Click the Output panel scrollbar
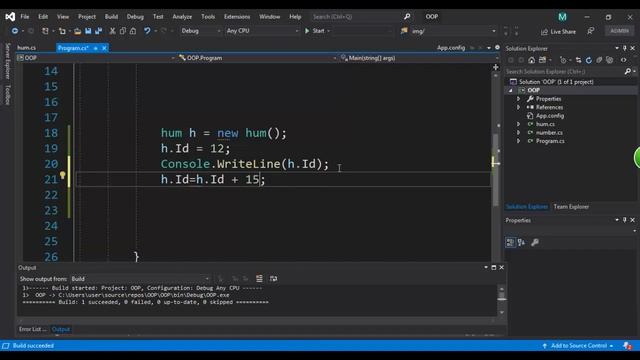 [502, 300]
